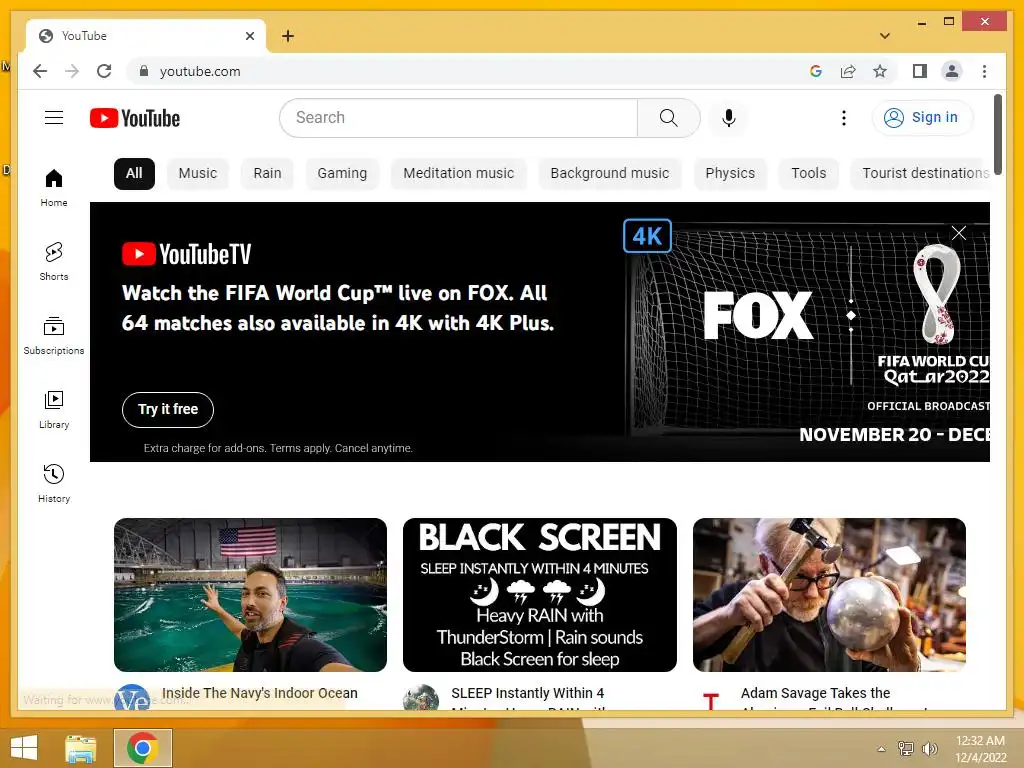Screen dimensions: 1024x768
Task: Select the Rain filter chip
Action: (x=267, y=173)
